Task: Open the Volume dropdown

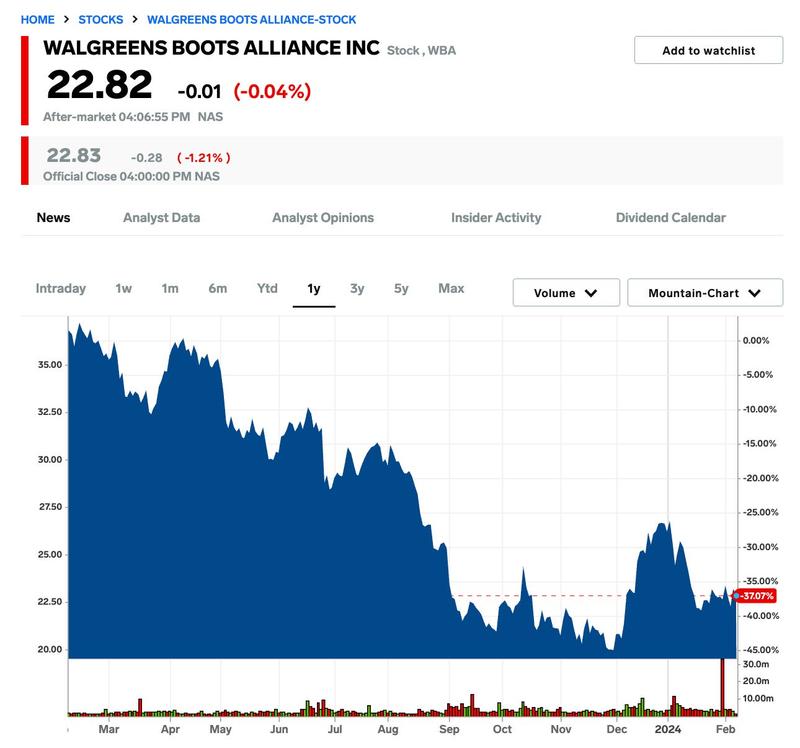Action: pos(566,293)
